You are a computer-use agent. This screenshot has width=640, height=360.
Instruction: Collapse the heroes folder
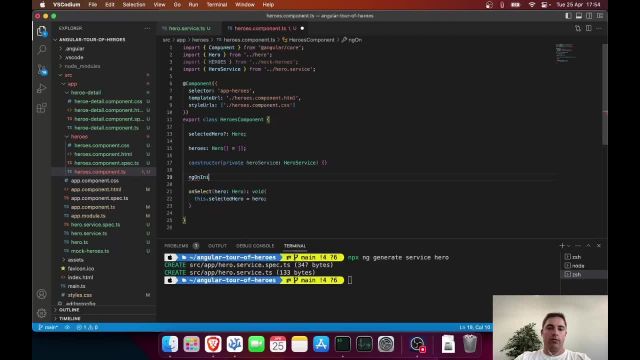click(79, 137)
